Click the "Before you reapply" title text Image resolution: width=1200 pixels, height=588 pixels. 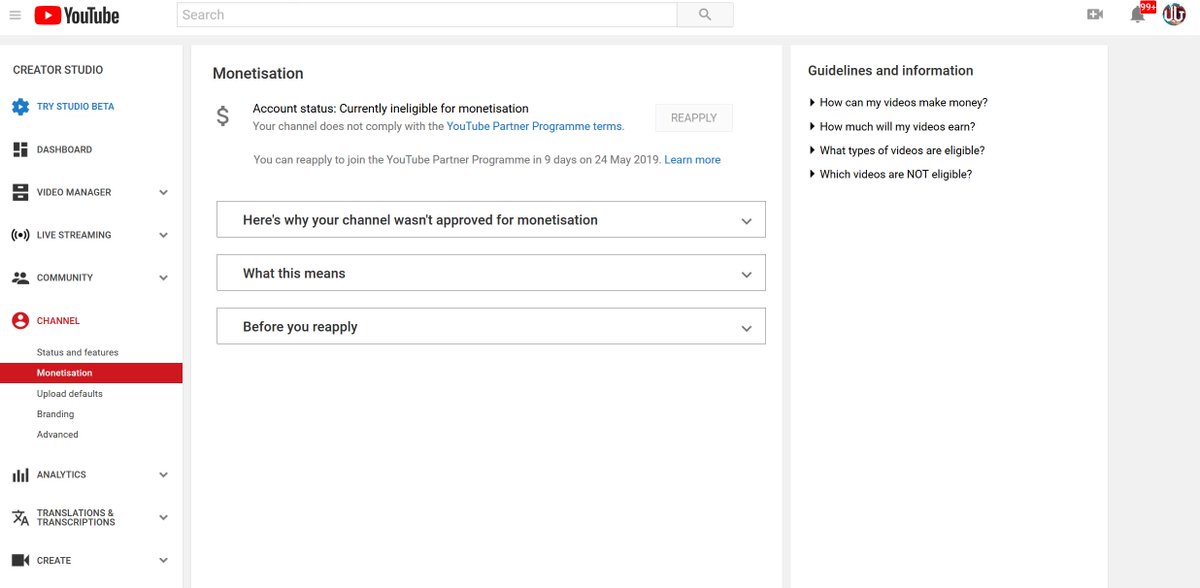300,327
